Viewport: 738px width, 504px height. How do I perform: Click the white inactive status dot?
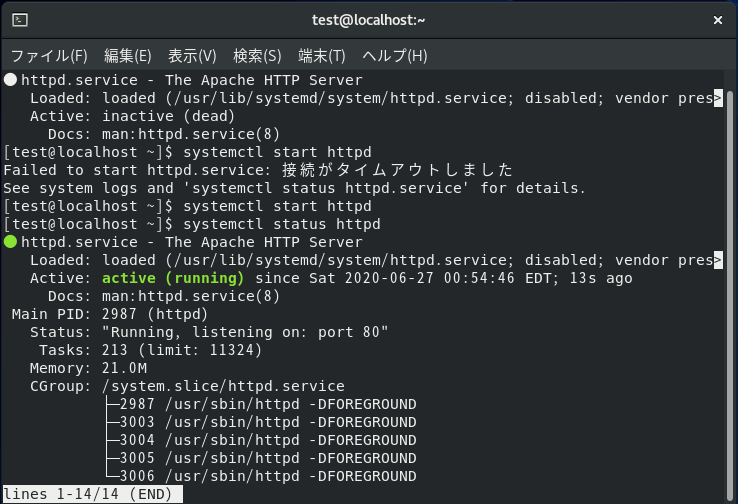coord(10,80)
